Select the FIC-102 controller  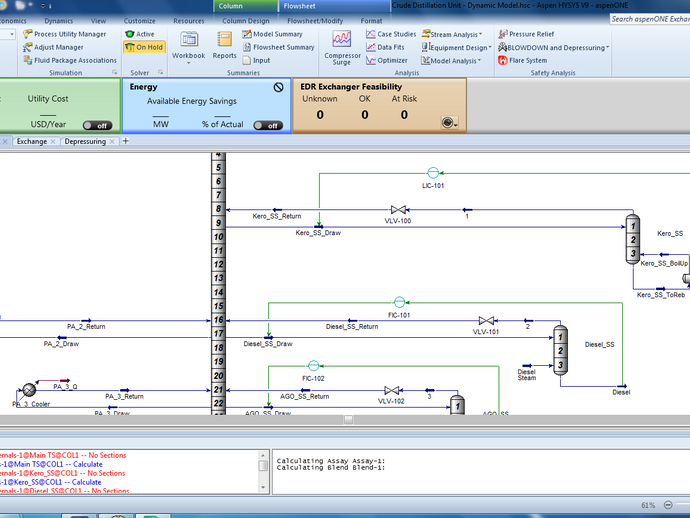313,366
